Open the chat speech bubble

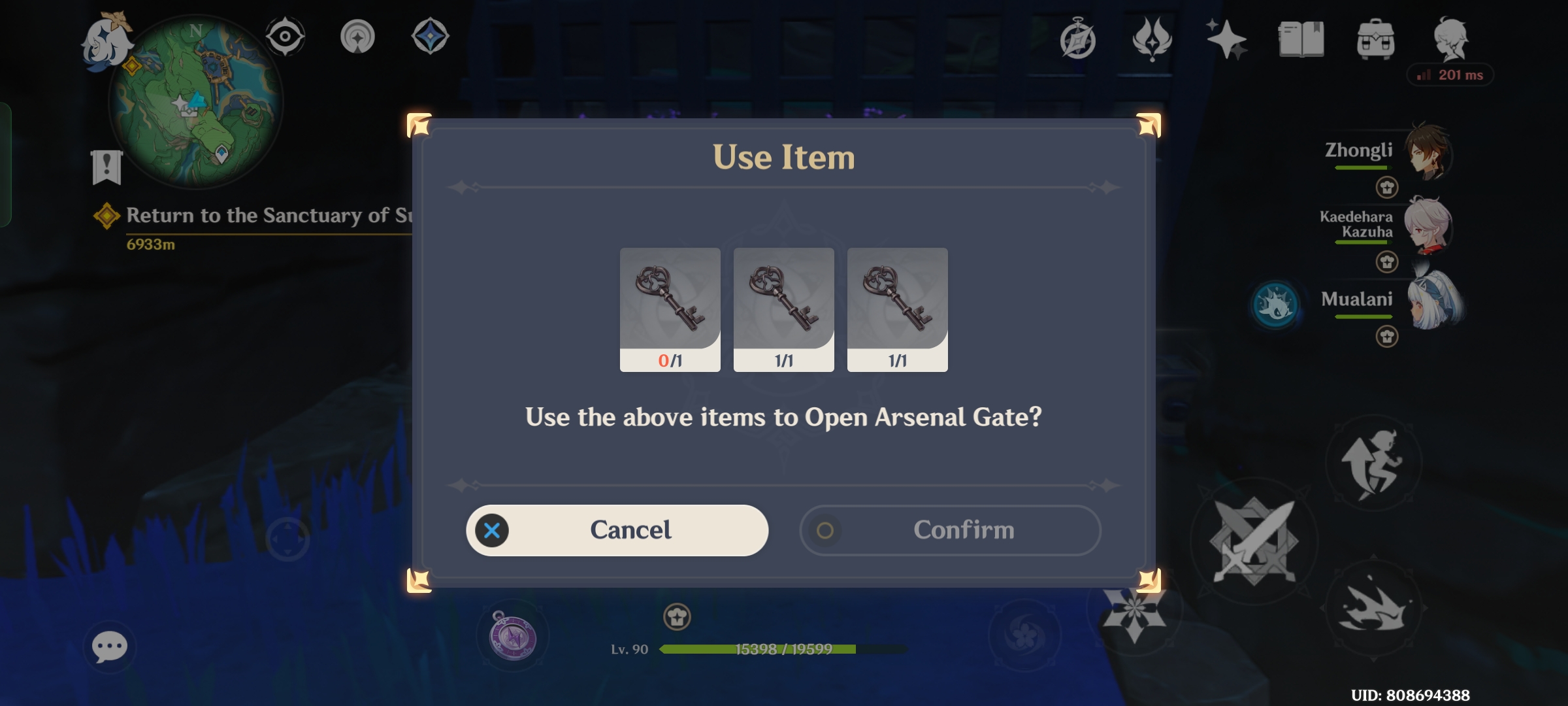109,647
